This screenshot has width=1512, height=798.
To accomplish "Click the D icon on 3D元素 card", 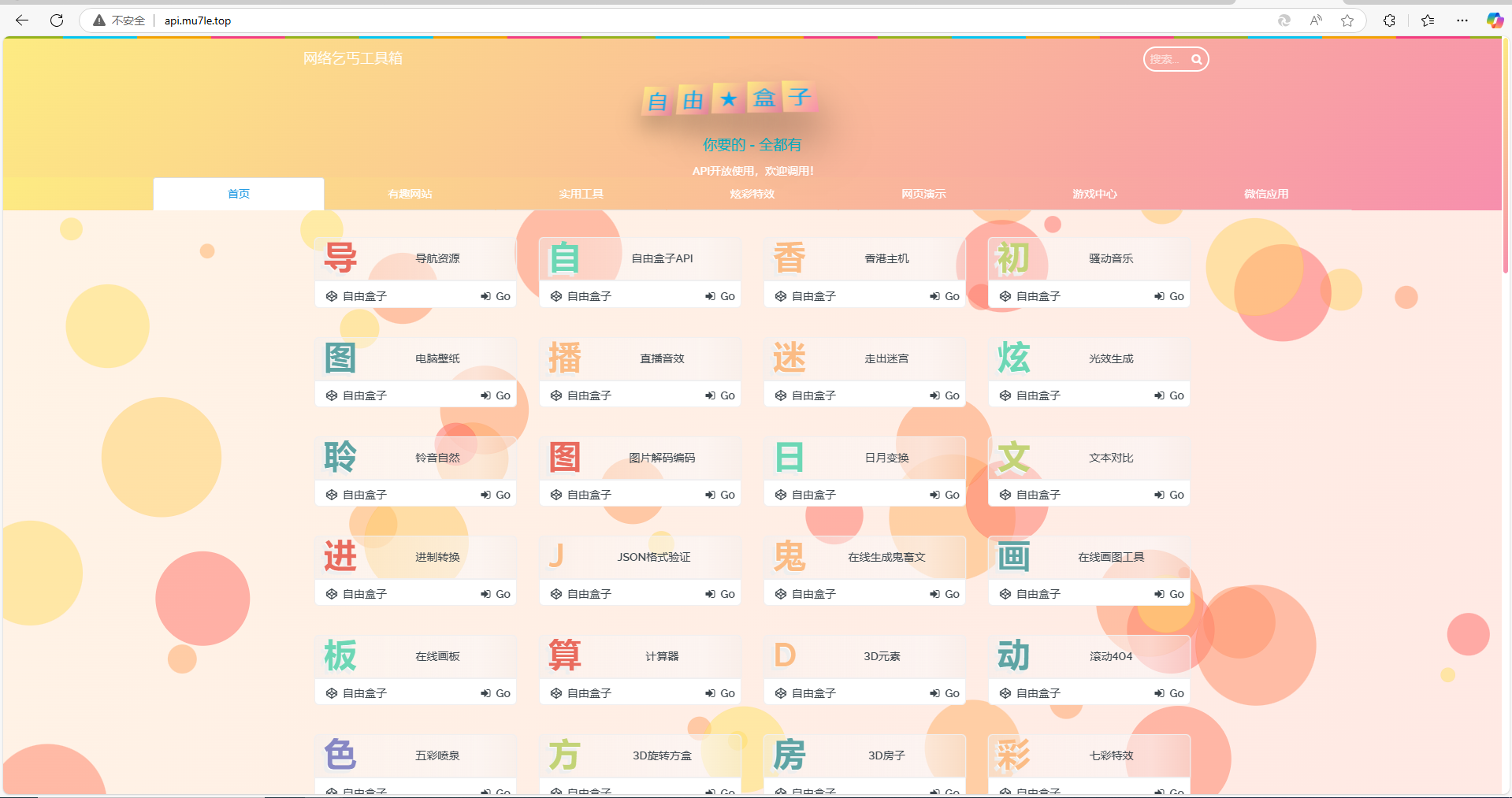I will pos(785,655).
